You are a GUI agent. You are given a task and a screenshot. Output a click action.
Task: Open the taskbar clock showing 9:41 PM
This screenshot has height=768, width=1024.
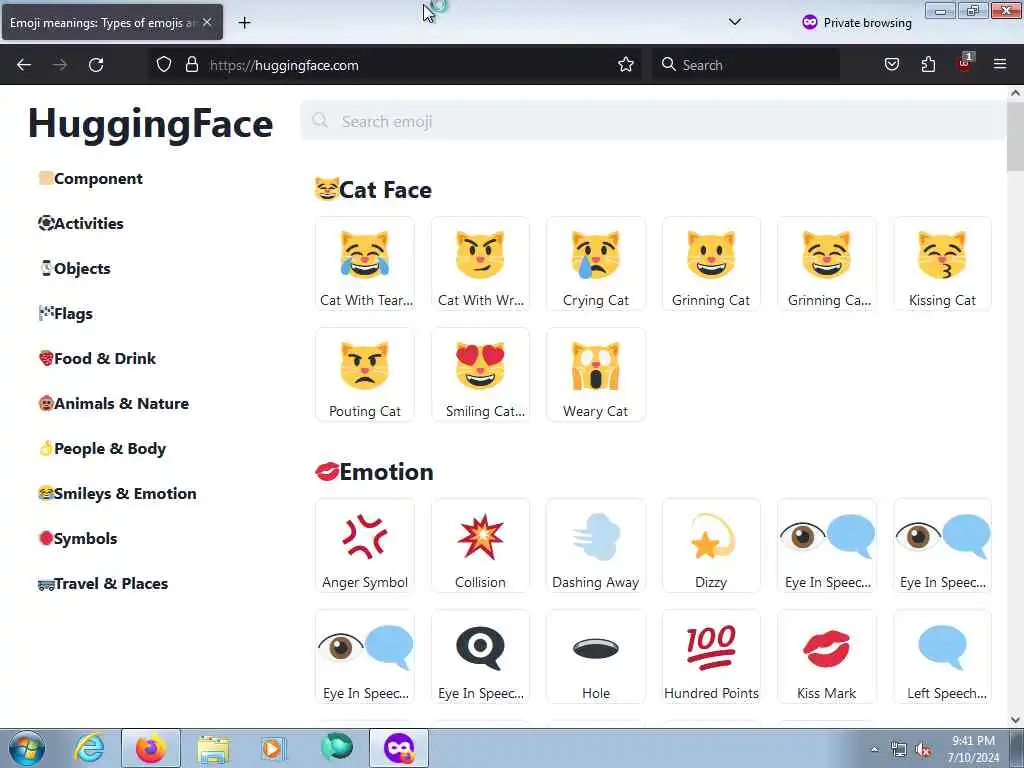point(974,749)
